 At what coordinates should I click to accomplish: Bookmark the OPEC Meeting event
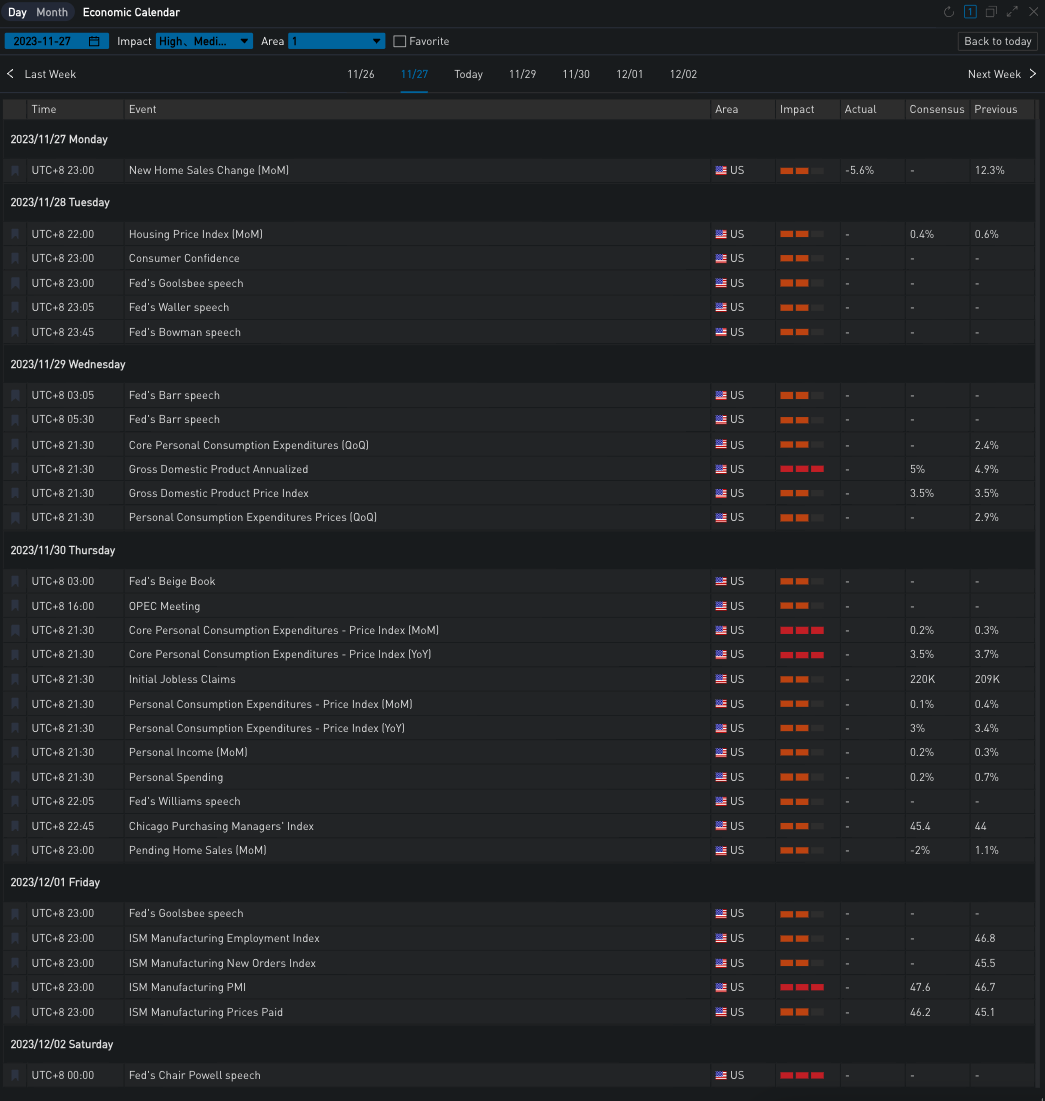(x=15, y=606)
